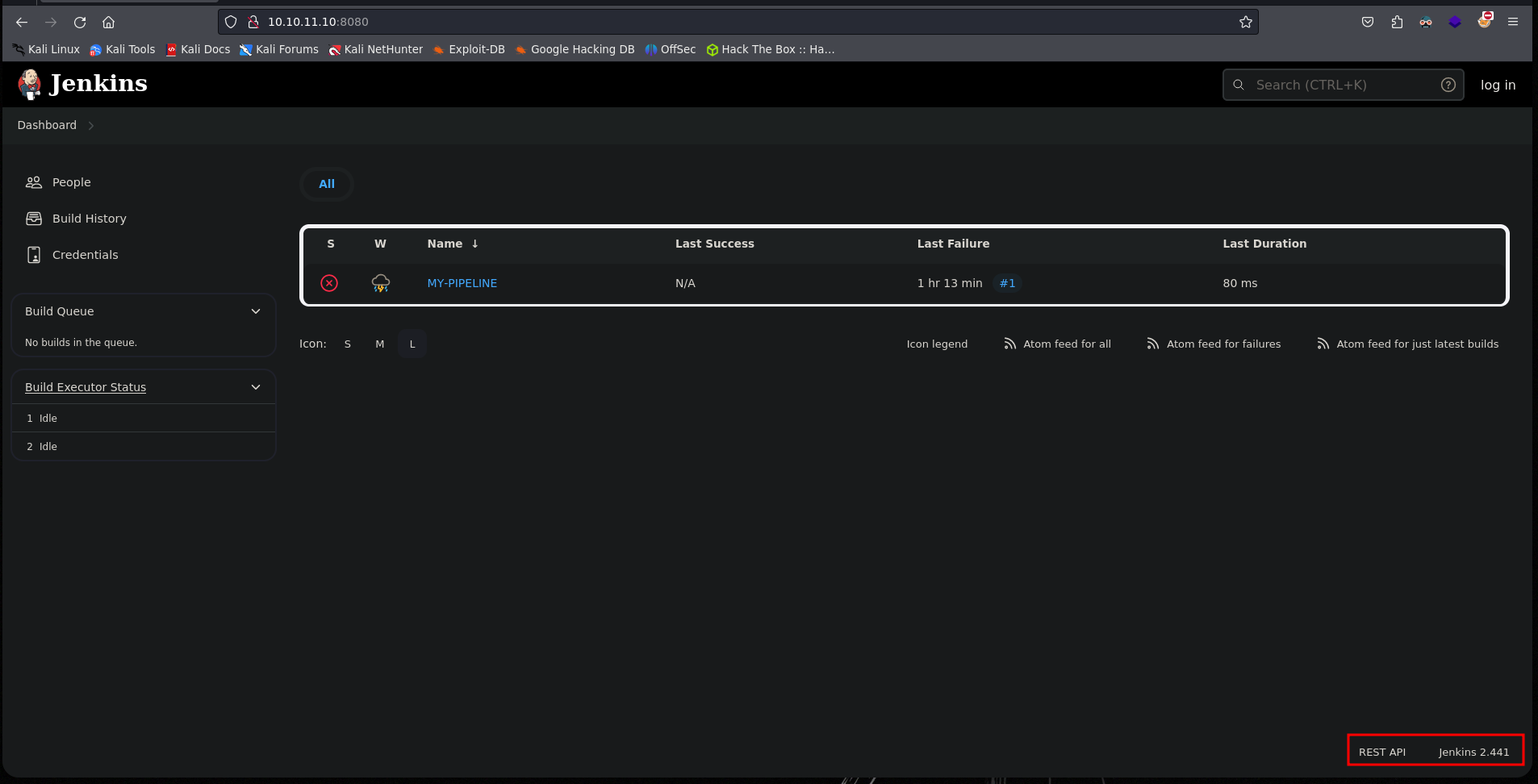Collapse the Build Queue panel
1538x784 pixels.
[256, 311]
